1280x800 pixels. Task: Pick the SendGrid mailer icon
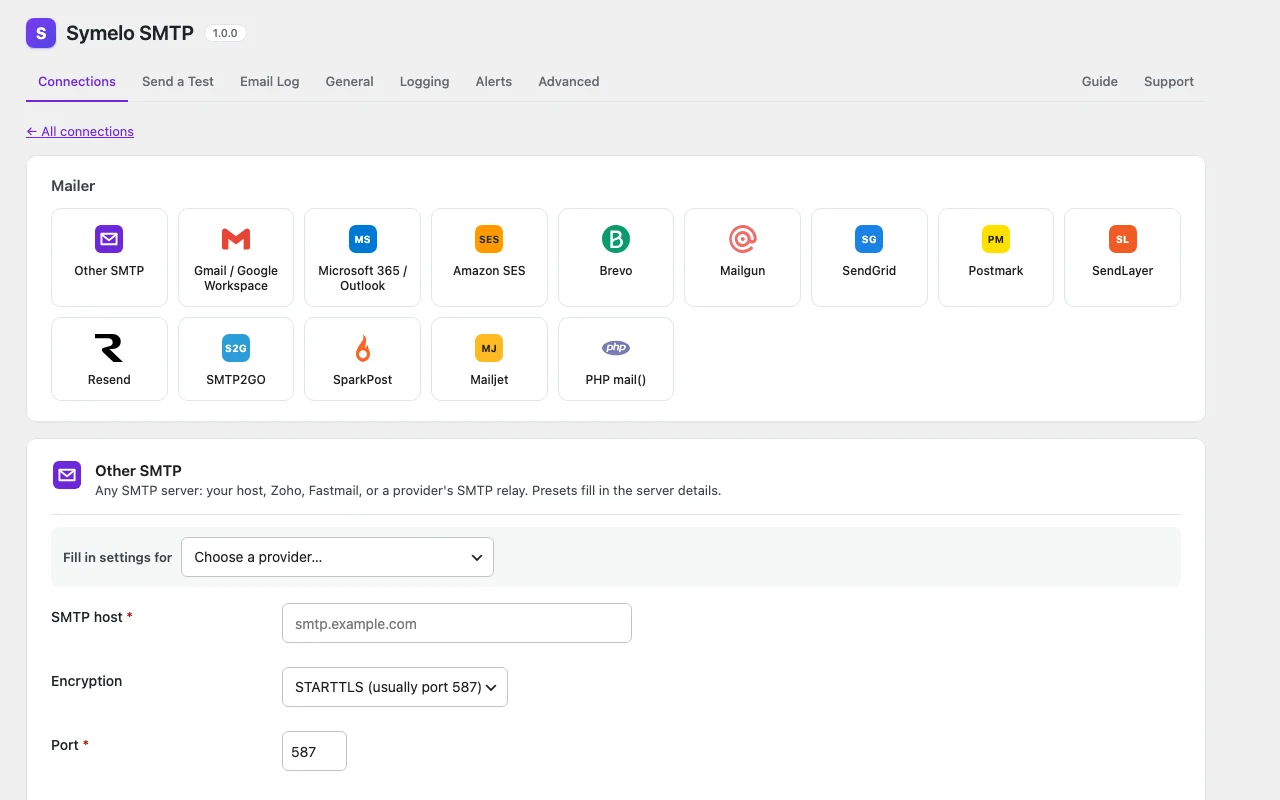(869, 239)
